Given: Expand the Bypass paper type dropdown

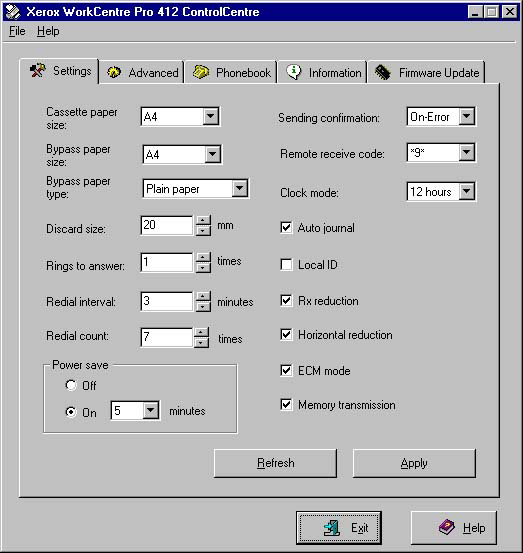Looking at the screenshot, I should 239,188.
